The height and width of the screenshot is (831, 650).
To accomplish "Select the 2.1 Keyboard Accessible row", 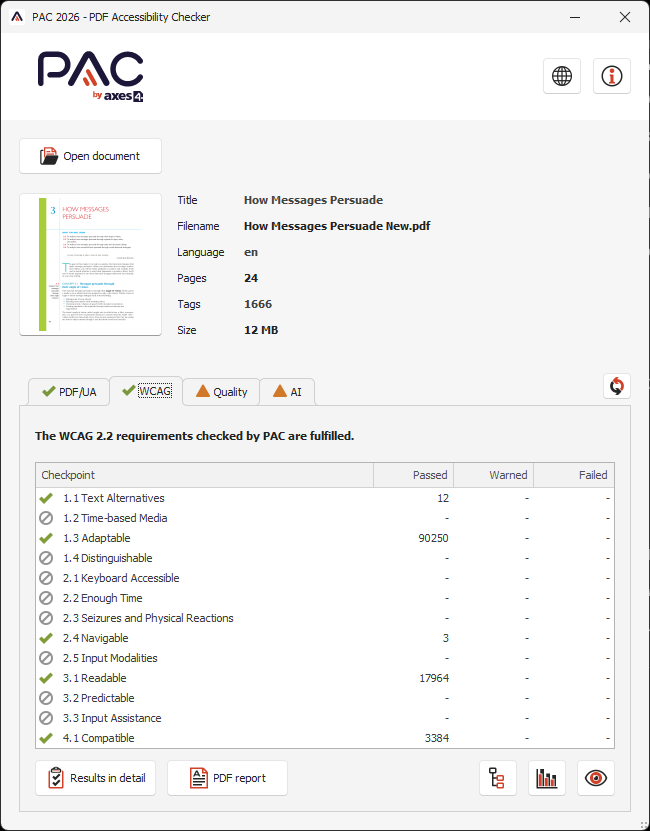I will click(325, 578).
